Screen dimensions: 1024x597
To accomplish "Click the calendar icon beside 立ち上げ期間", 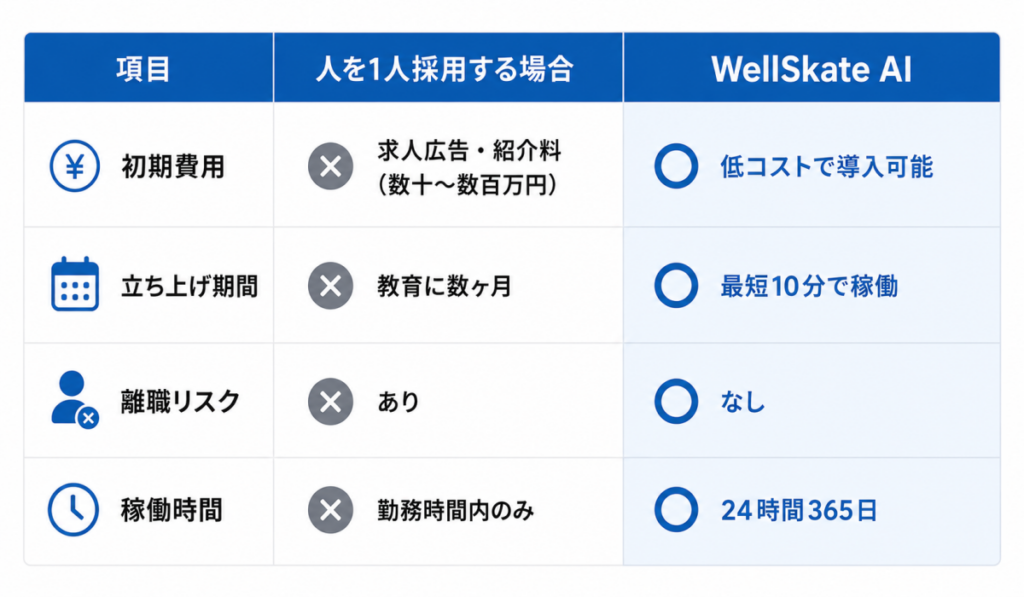I will point(75,284).
